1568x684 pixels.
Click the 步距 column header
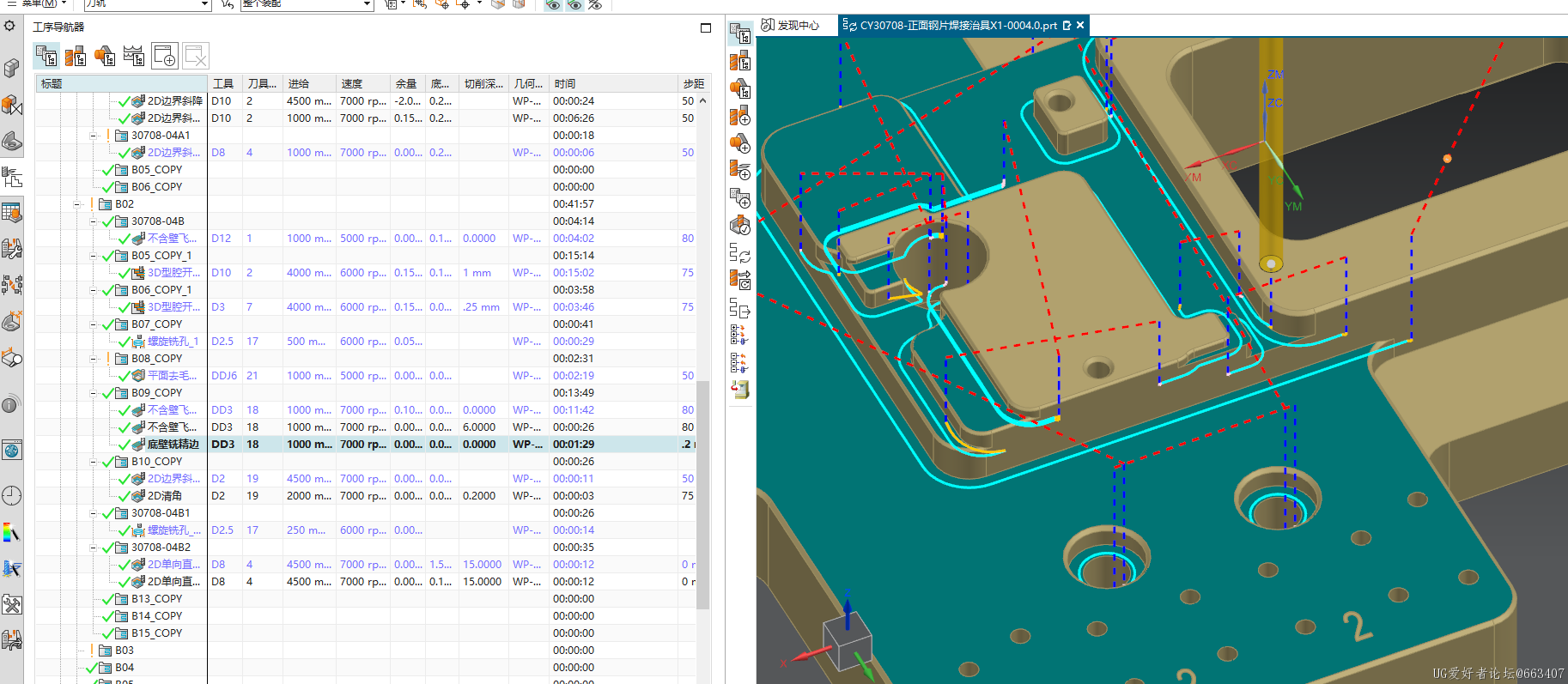693,83
